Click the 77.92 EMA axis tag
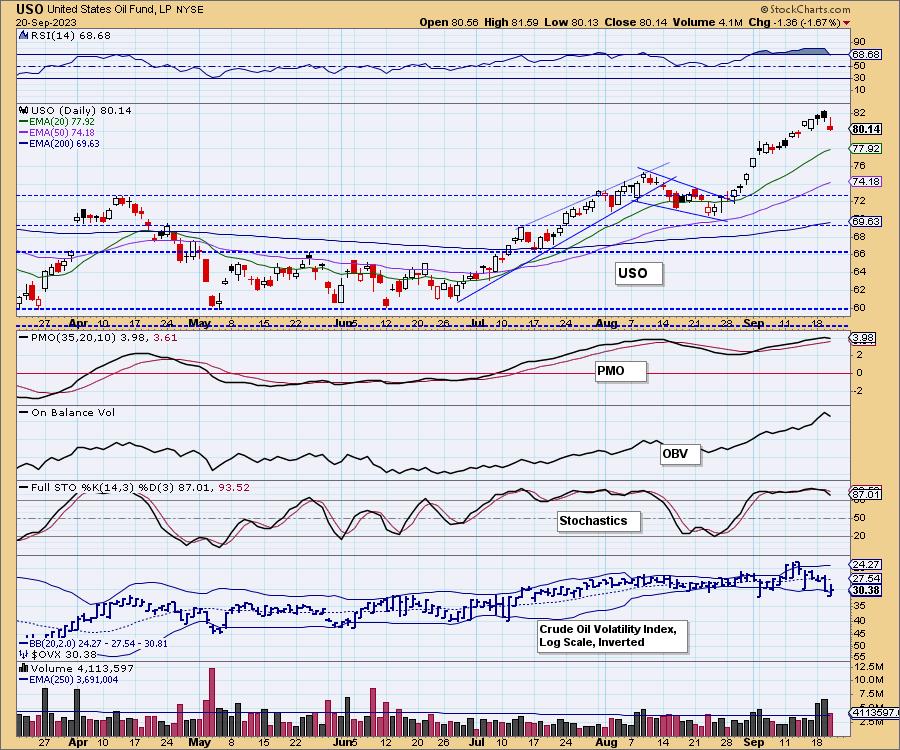Viewport: 900px width, 750px height. click(x=866, y=148)
